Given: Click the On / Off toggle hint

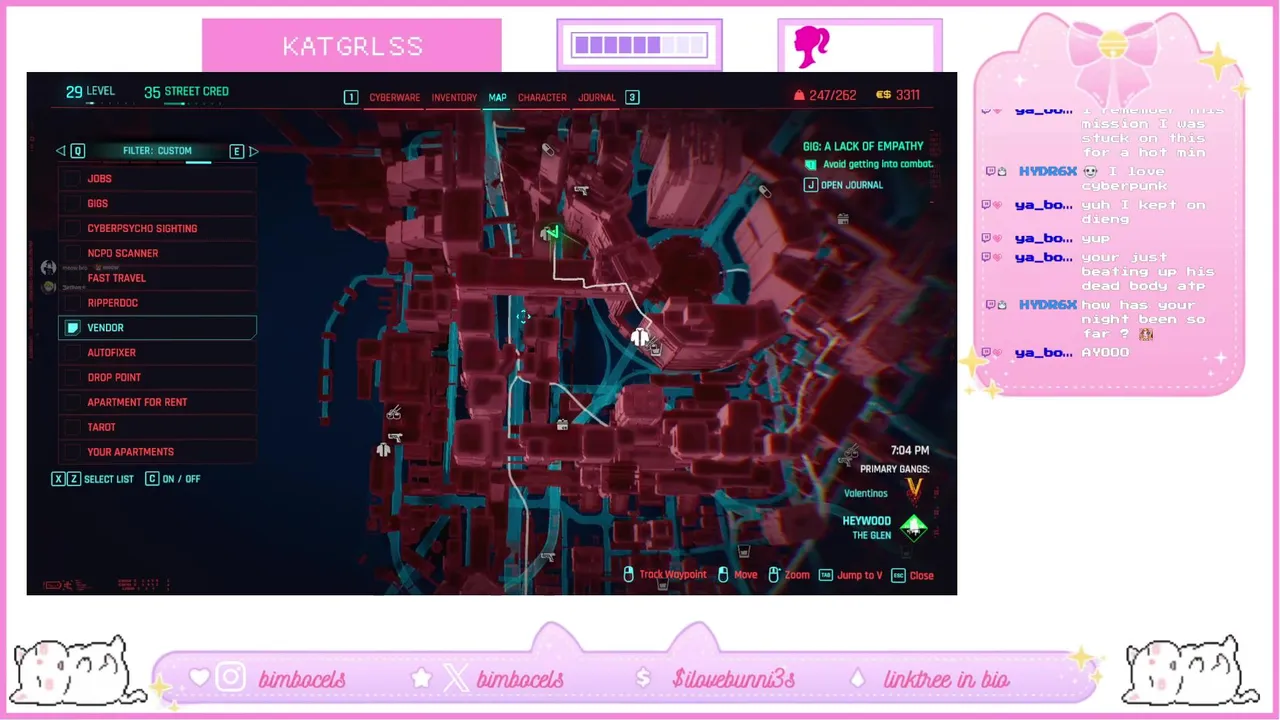Looking at the screenshot, I should (173, 479).
